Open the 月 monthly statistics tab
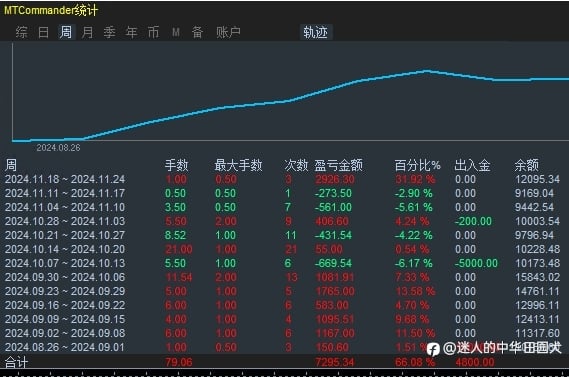This screenshot has height=377, width=569. (87, 32)
